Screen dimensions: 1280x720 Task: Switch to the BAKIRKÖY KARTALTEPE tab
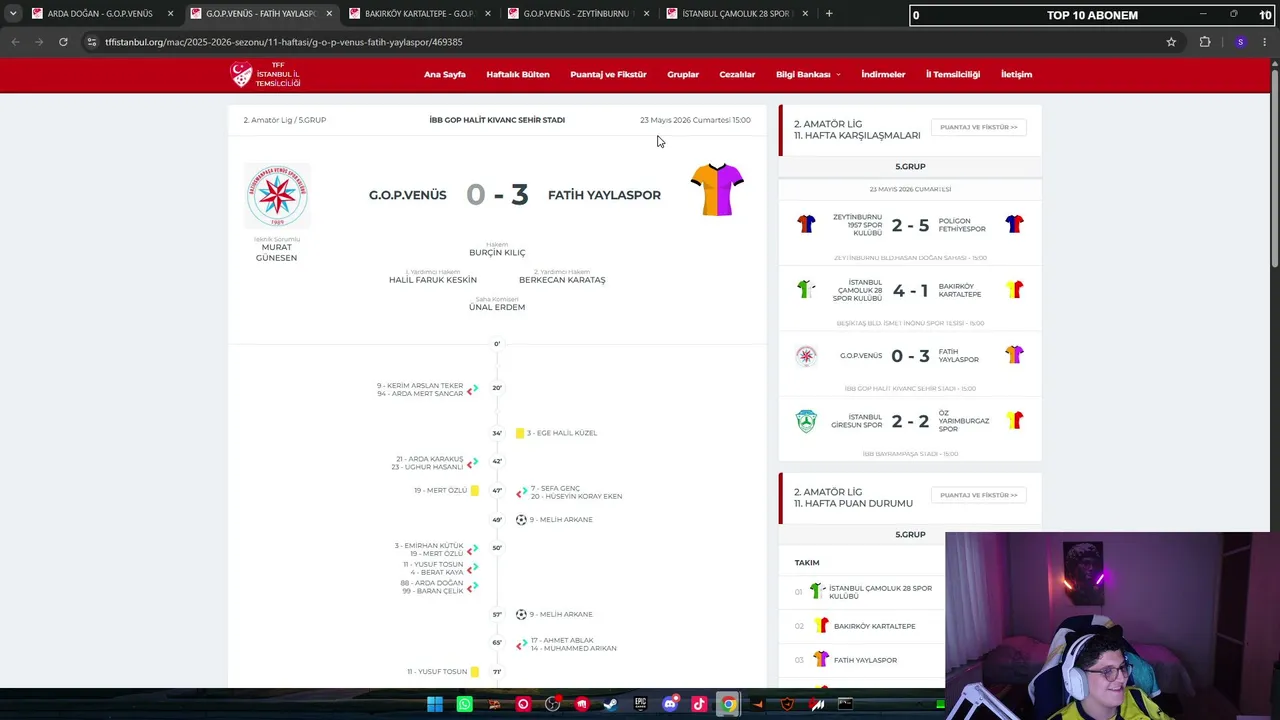coord(419,14)
